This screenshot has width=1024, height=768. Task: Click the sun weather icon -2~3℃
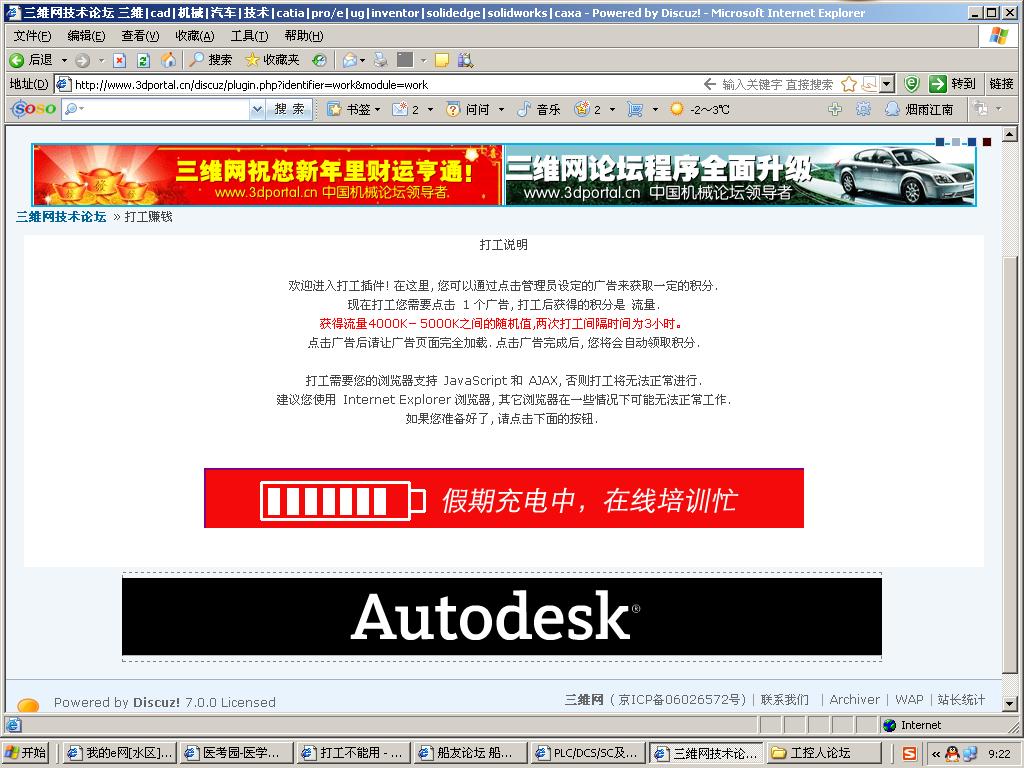[x=677, y=109]
